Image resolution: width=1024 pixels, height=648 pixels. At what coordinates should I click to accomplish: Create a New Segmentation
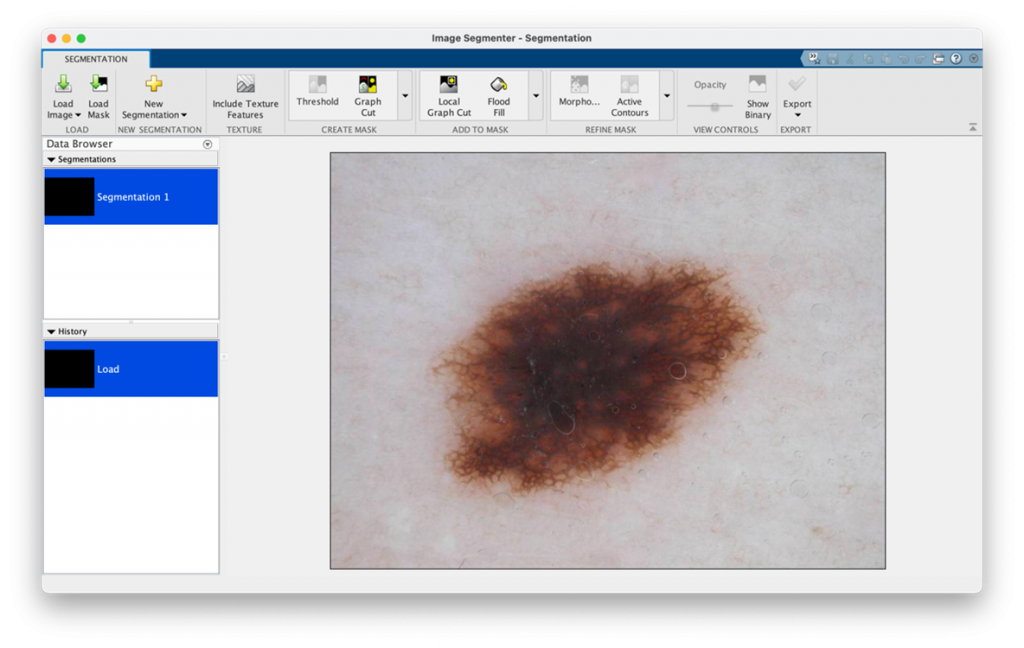click(153, 85)
